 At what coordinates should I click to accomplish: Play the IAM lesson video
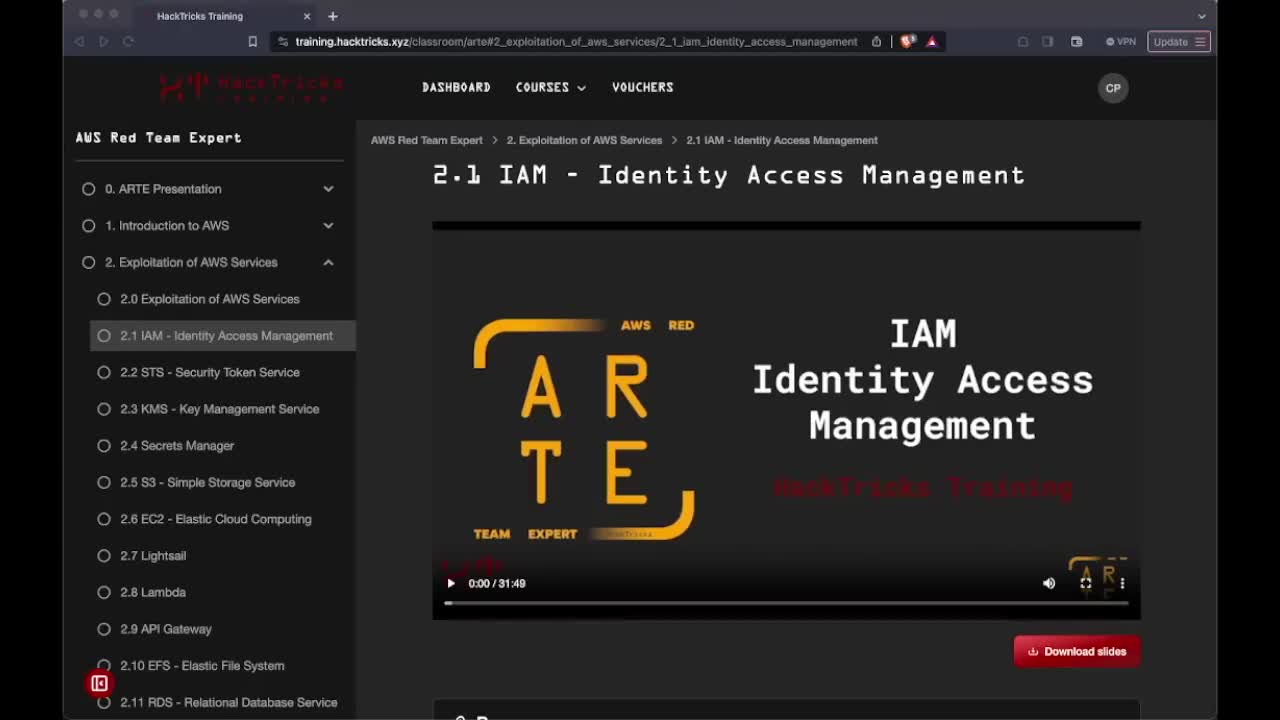point(451,583)
